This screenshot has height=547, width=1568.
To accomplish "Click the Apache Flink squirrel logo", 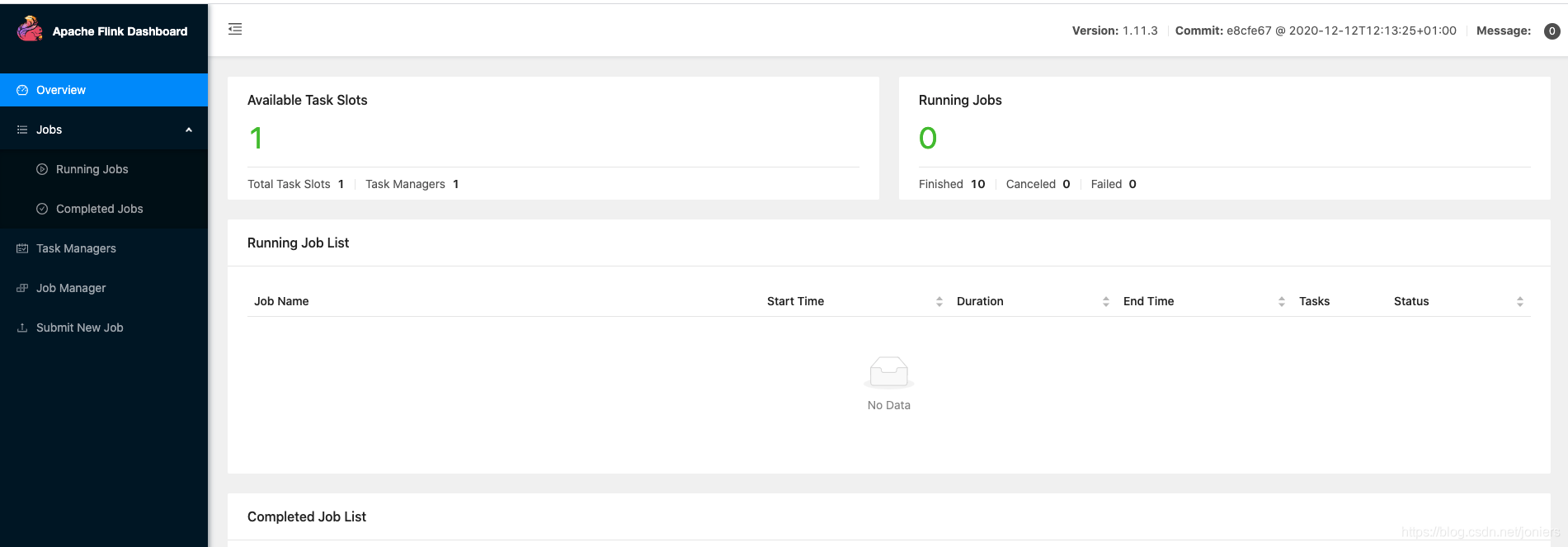I will click(x=30, y=30).
